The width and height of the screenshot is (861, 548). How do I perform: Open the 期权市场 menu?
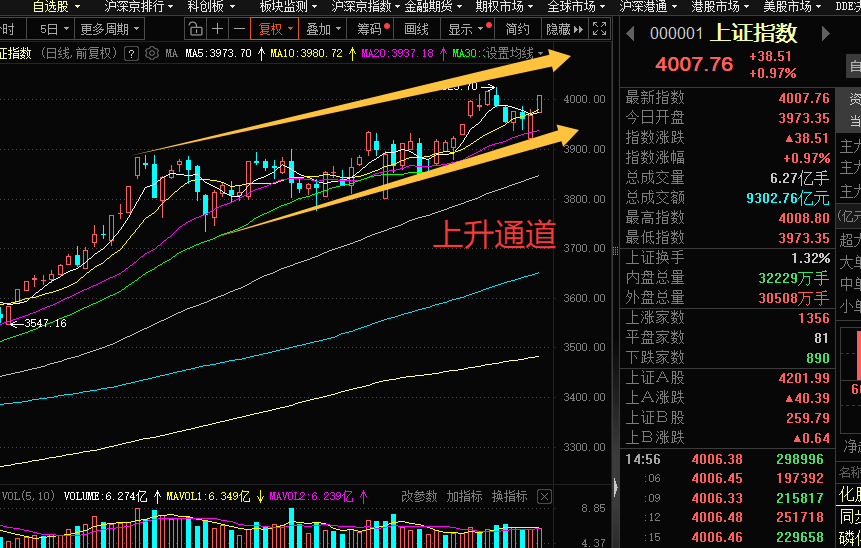coord(504,7)
